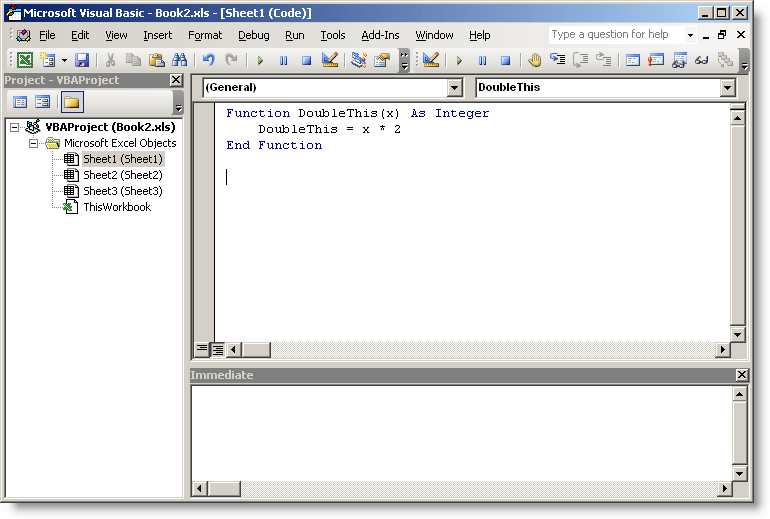Screen dimensions: 770x519
Task: Click the View Microsoft Excel icon
Action: coord(25,60)
